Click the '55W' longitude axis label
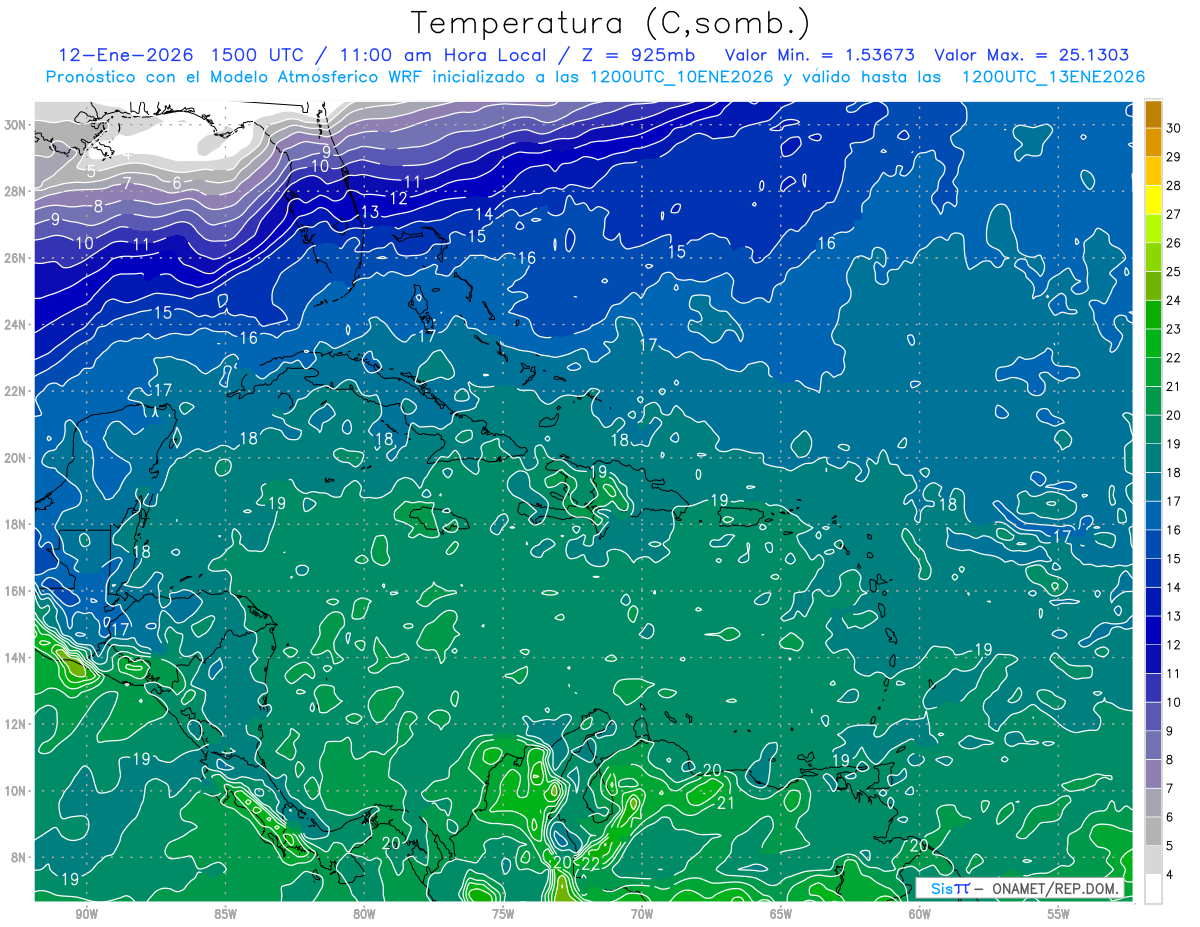Image resolution: width=1200 pixels, height=927 pixels. click(x=1059, y=914)
